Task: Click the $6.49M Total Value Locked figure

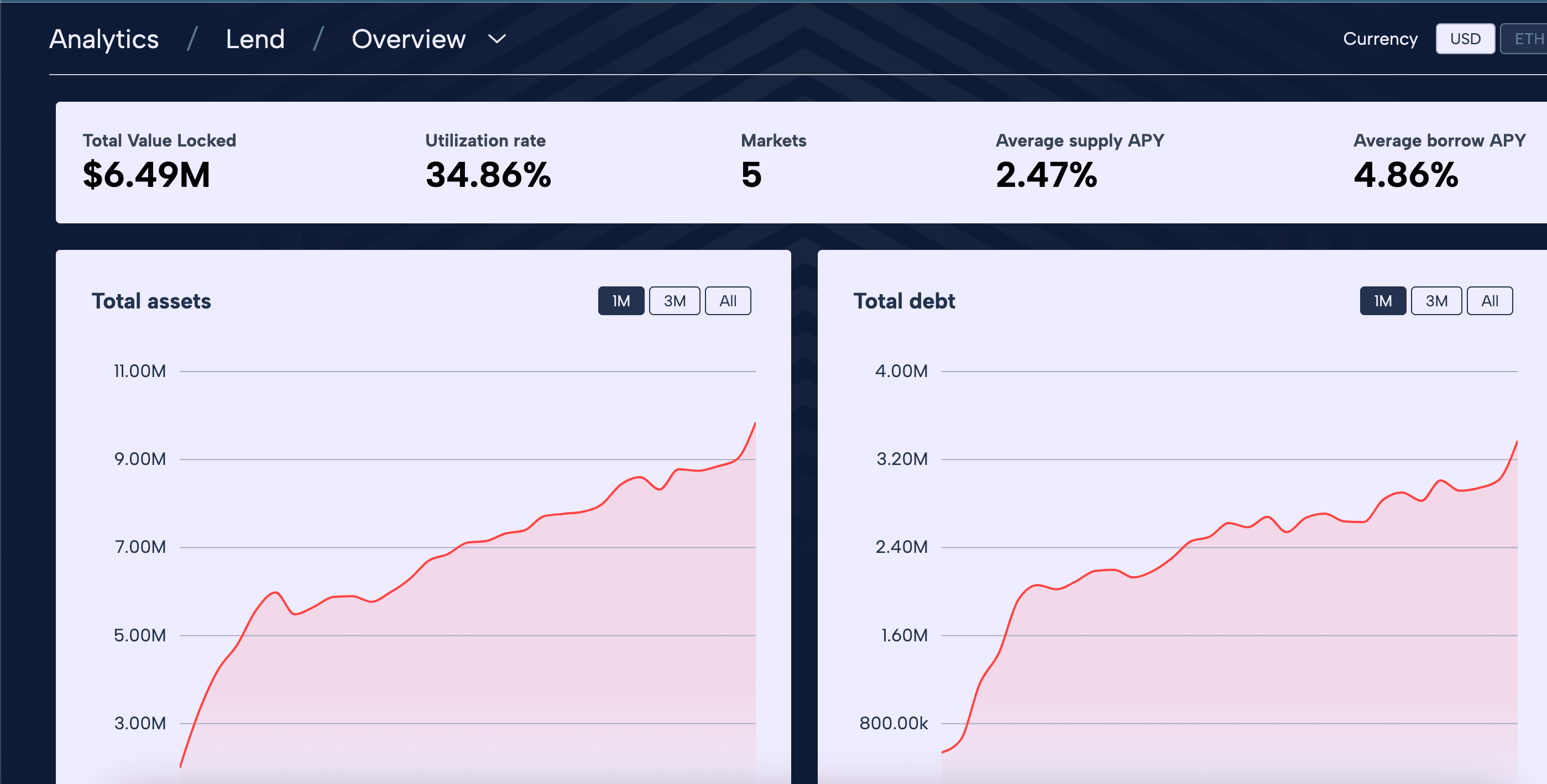Action: (x=147, y=175)
